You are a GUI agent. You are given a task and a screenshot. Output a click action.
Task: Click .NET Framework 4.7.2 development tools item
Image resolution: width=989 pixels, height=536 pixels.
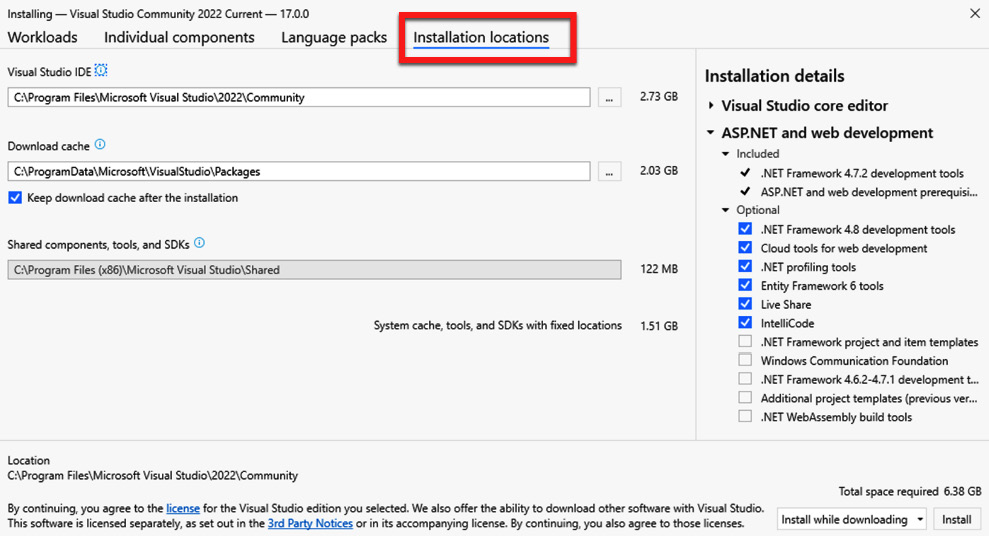pyautogui.click(x=862, y=173)
